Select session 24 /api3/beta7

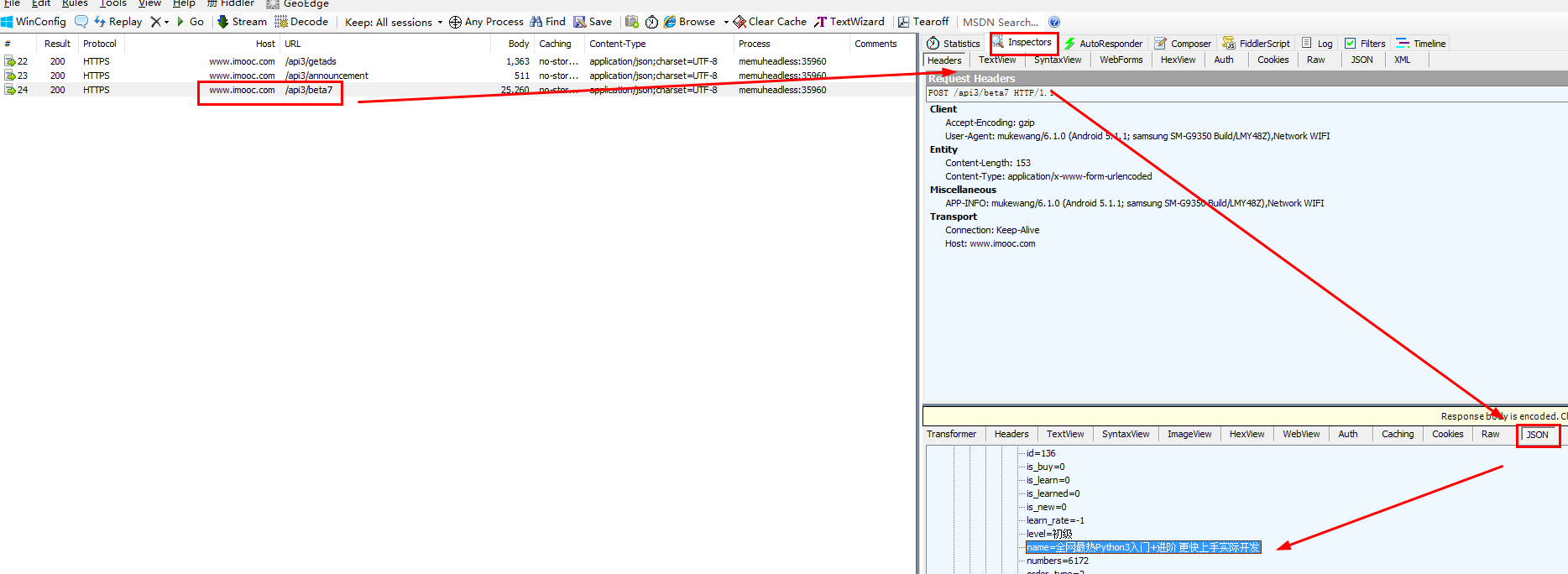click(x=458, y=90)
